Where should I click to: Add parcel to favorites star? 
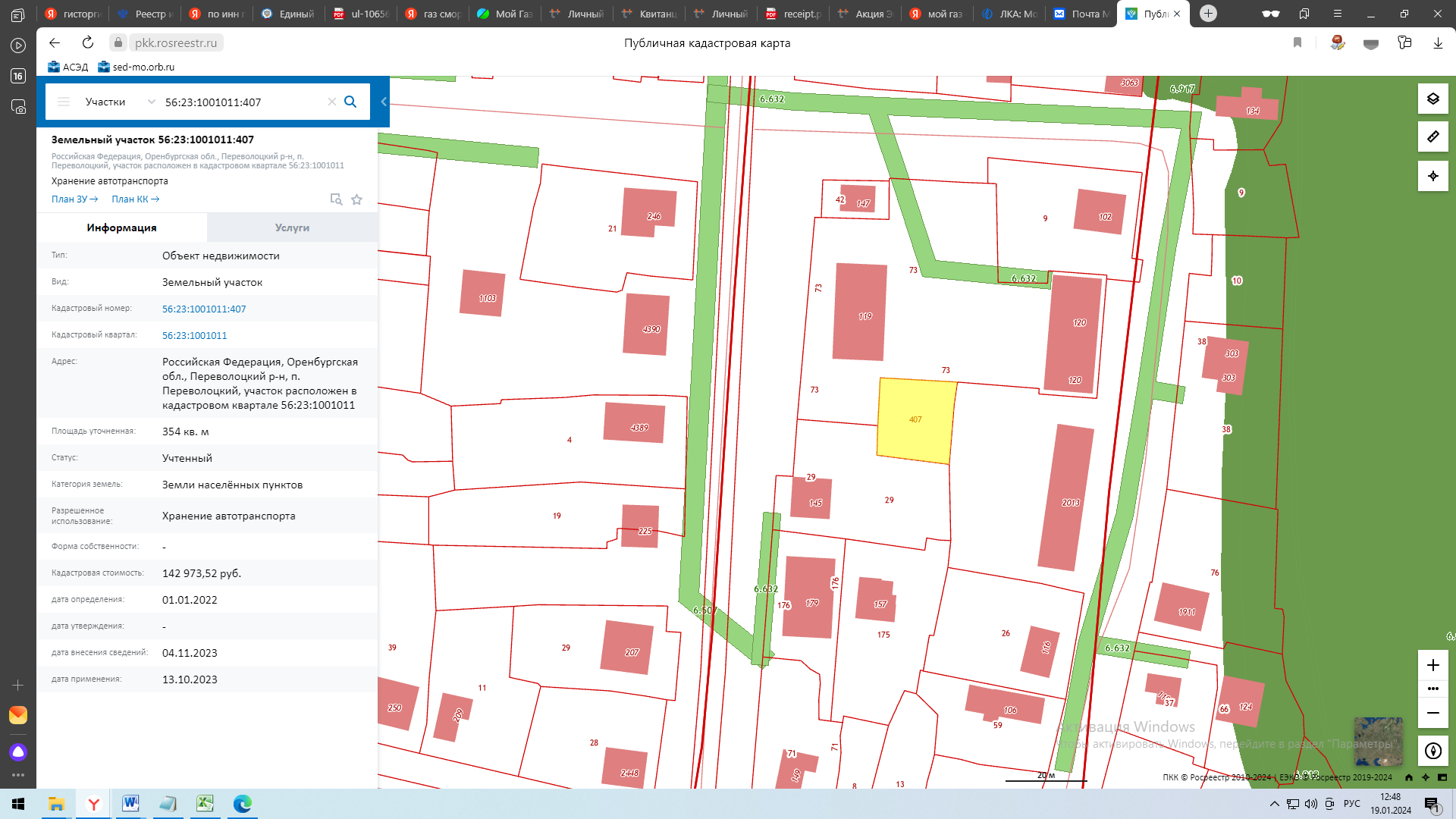coord(356,199)
